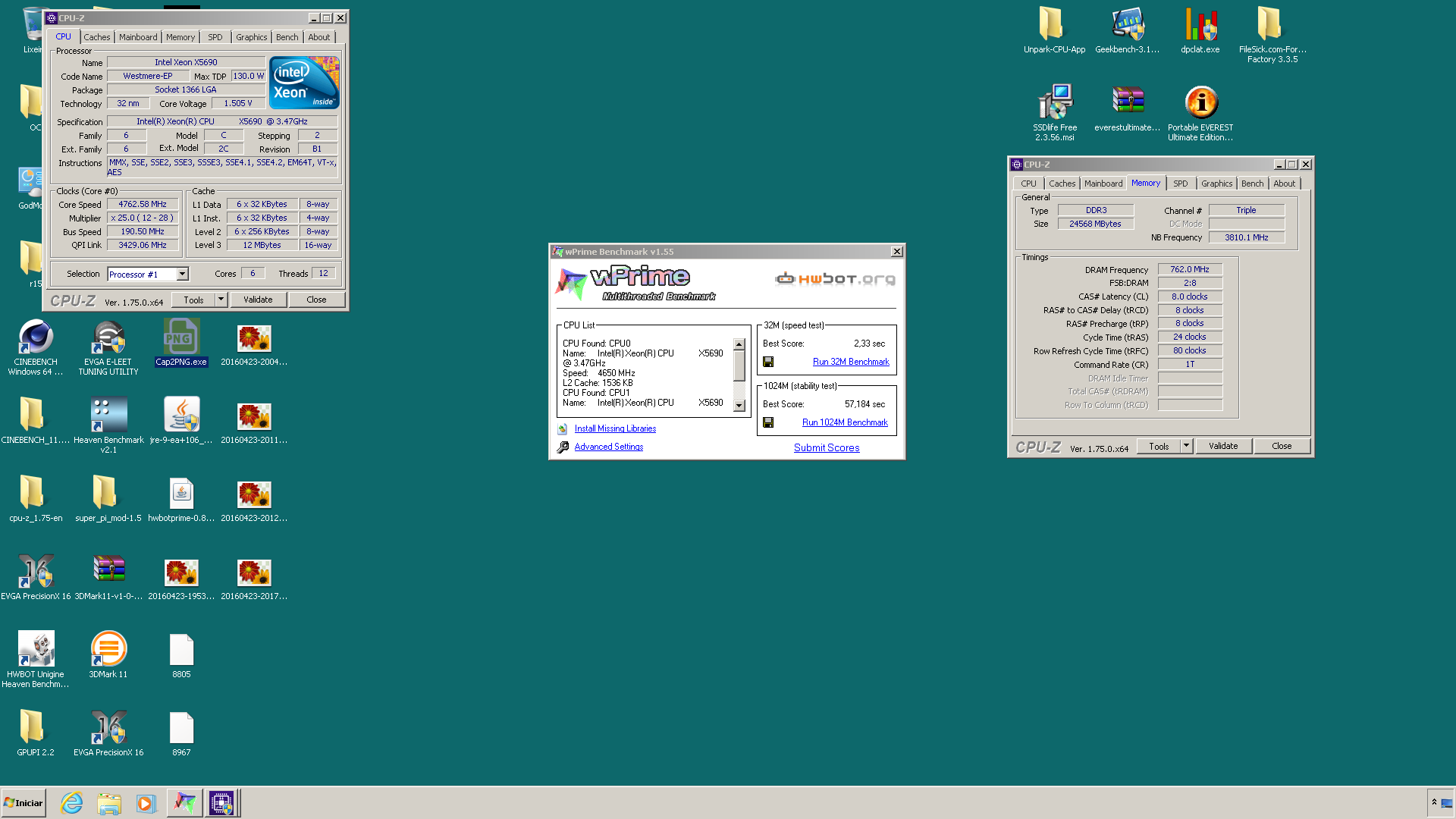Switch to Caches tab in left CPU-Z
This screenshot has height=819, width=1456.
tap(97, 37)
